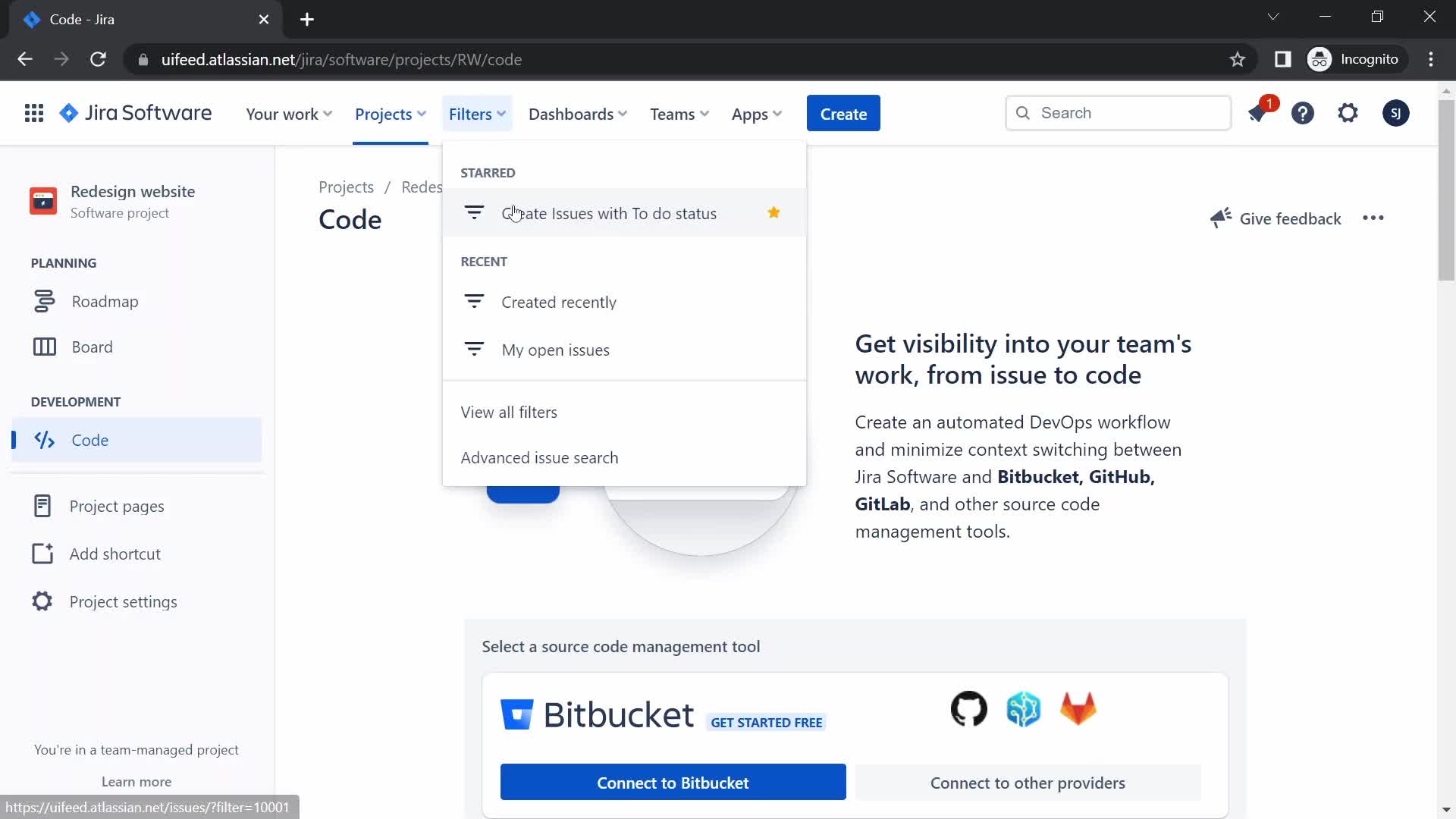Click the notifications bell icon
Screen dimensions: 1456x819
click(x=1258, y=112)
